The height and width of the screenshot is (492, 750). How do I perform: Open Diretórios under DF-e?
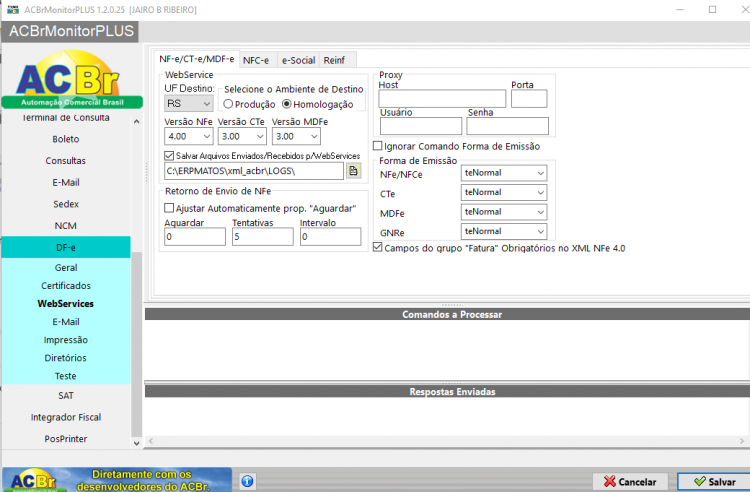point(66,358)
